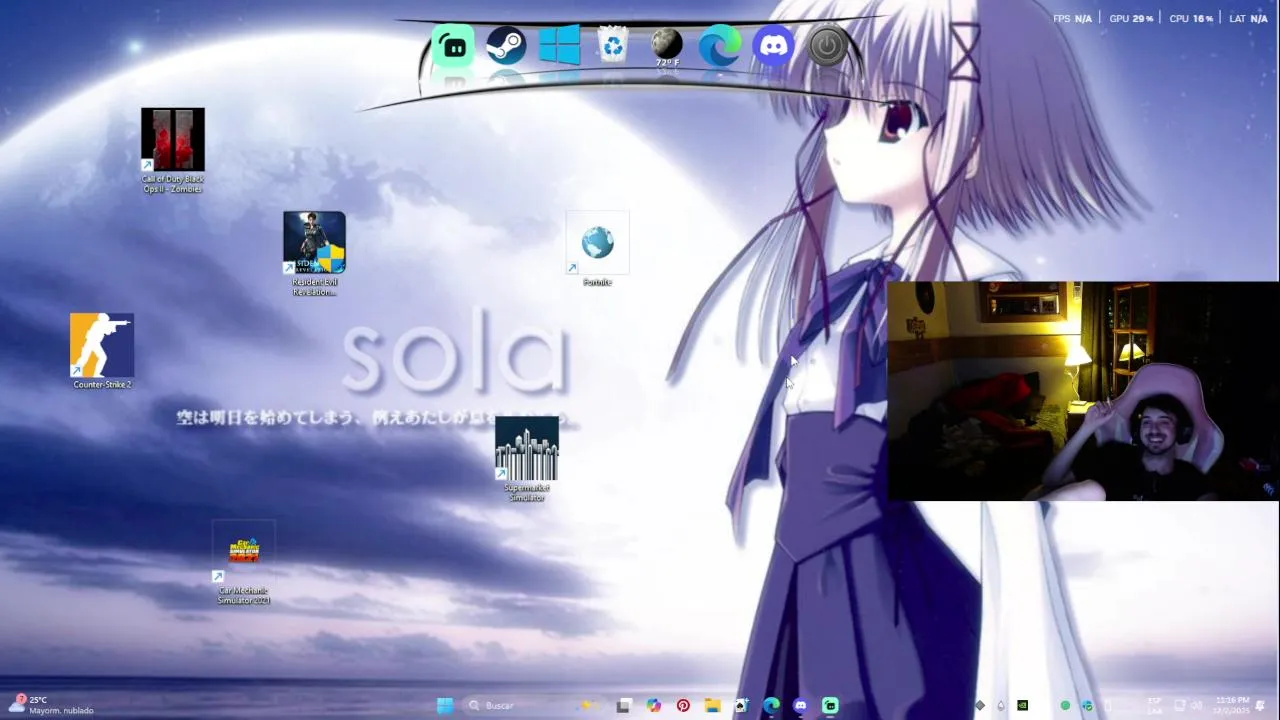
Task: Click the NVIDIA icon in the system tray
Action: 1022,705
